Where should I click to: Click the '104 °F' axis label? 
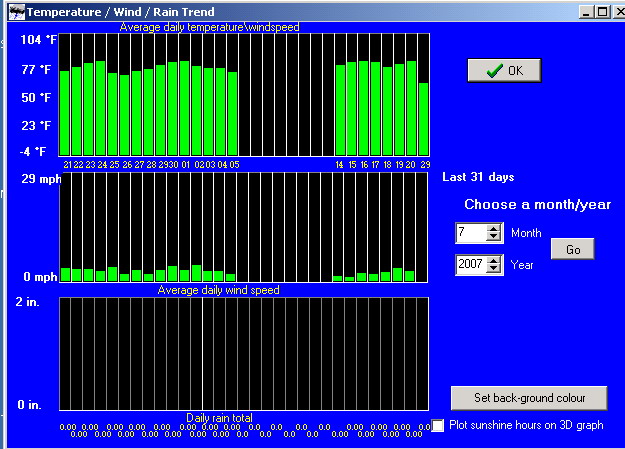[39, 39]
